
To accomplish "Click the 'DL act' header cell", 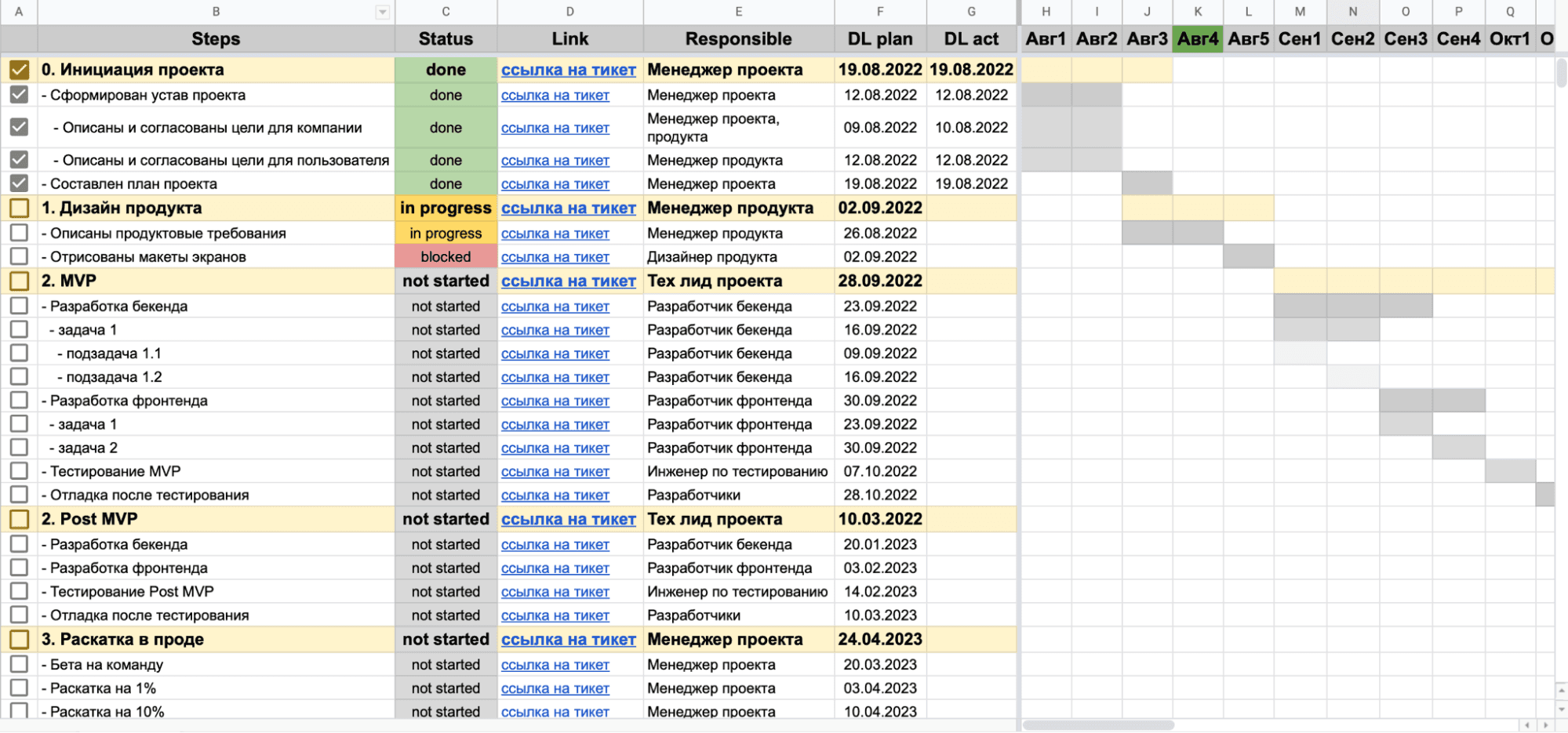I will pyautogui.click(x=971, y=39).
